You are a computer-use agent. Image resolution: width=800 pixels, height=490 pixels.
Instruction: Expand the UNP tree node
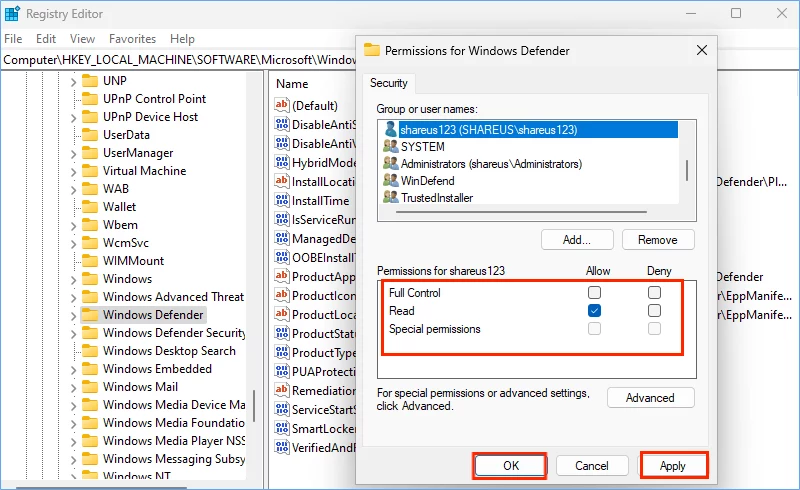(x=73, y=82)
